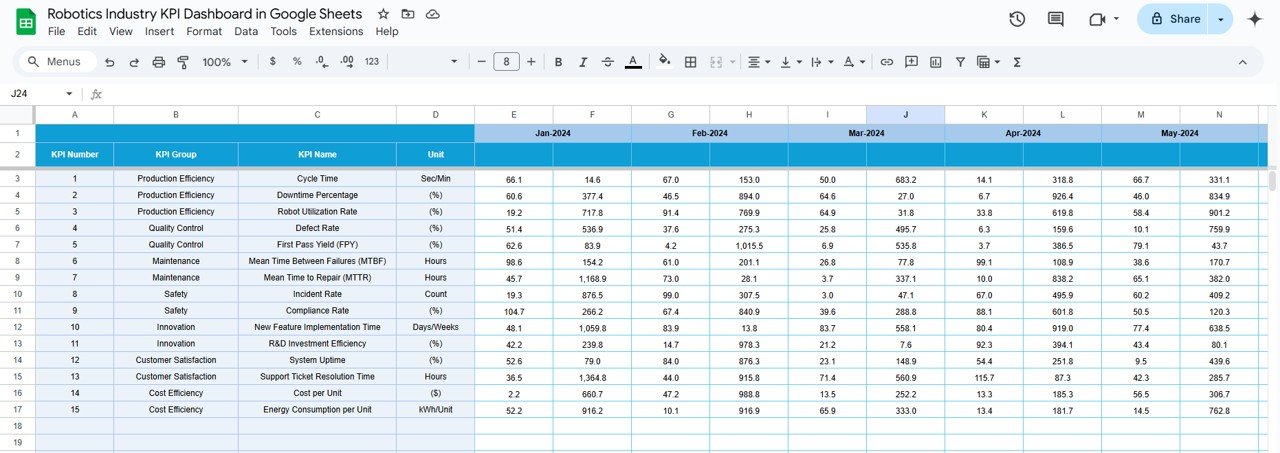Collapse the toolbar header chevron
The image size is (1280, 453).
(1243, 62)
